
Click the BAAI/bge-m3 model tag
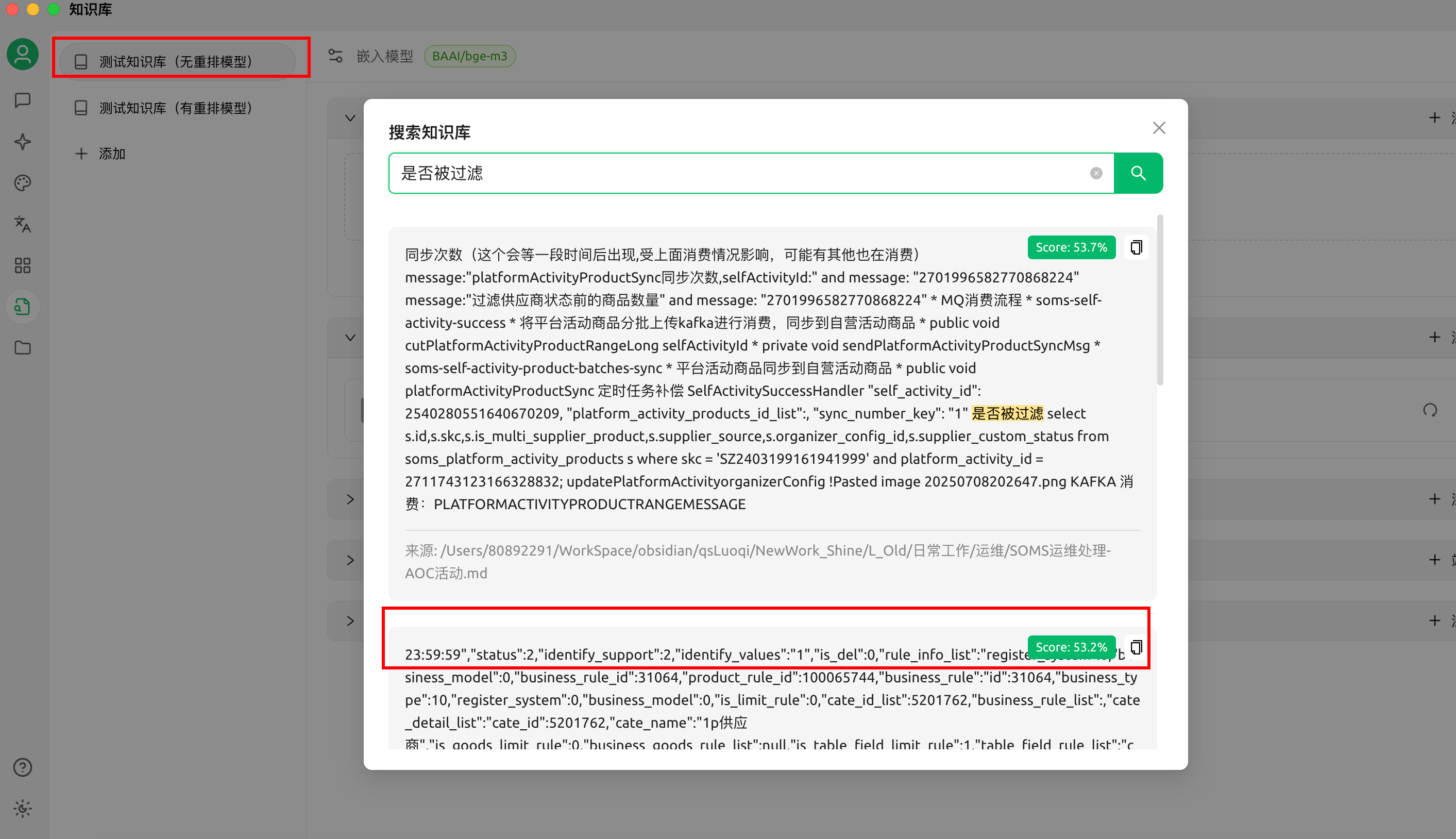pyautogui.click(x=469, y=56)
